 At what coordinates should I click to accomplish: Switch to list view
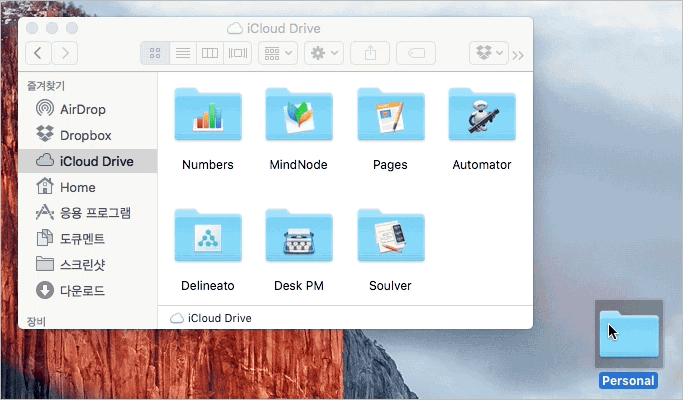(183, 53)
